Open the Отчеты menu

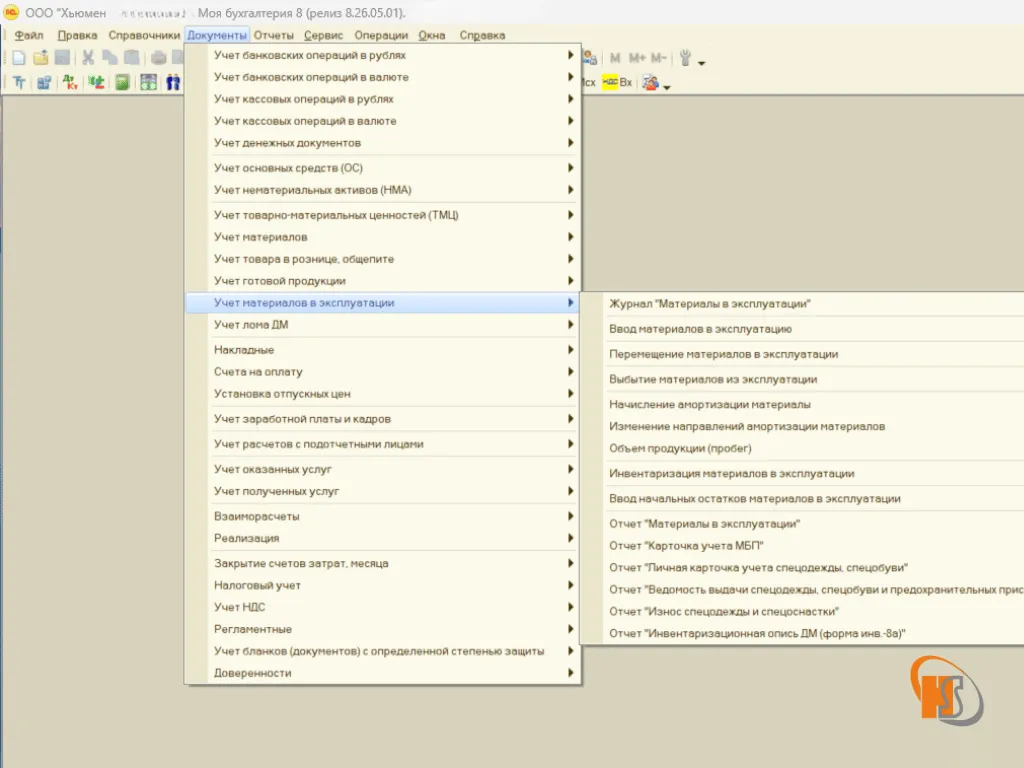click(x=274, y=35)
